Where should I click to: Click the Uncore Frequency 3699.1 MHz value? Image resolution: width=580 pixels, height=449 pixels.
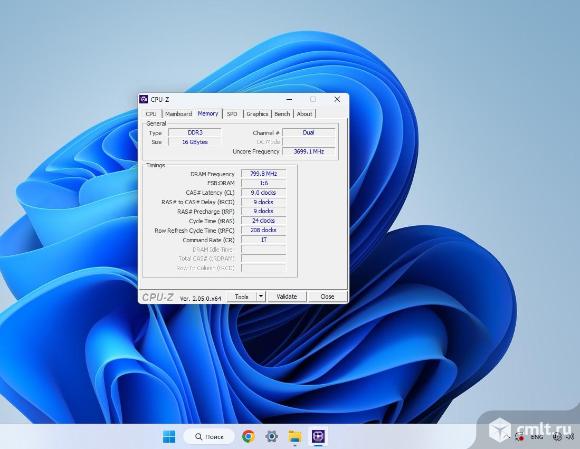click(x=309, y=152)
